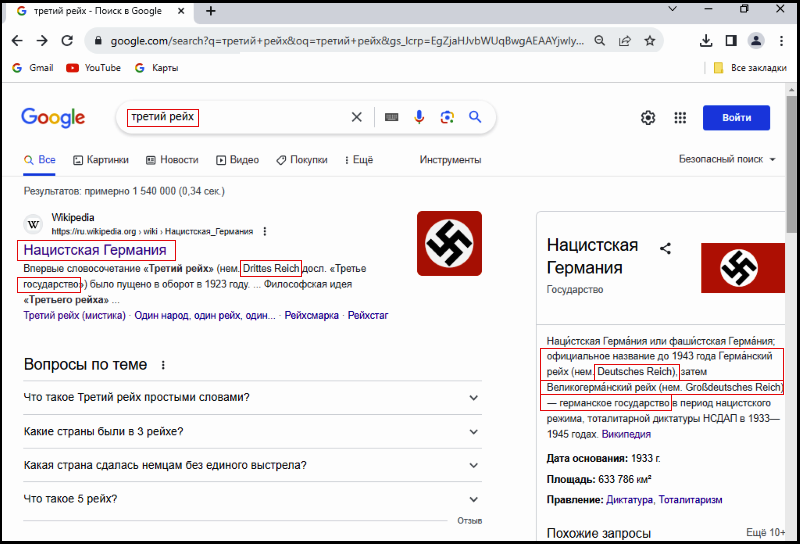This screenshot has width=800, height=544.
Task: Switch to 'Видео' tab
Action: click(x=237, y=160)
